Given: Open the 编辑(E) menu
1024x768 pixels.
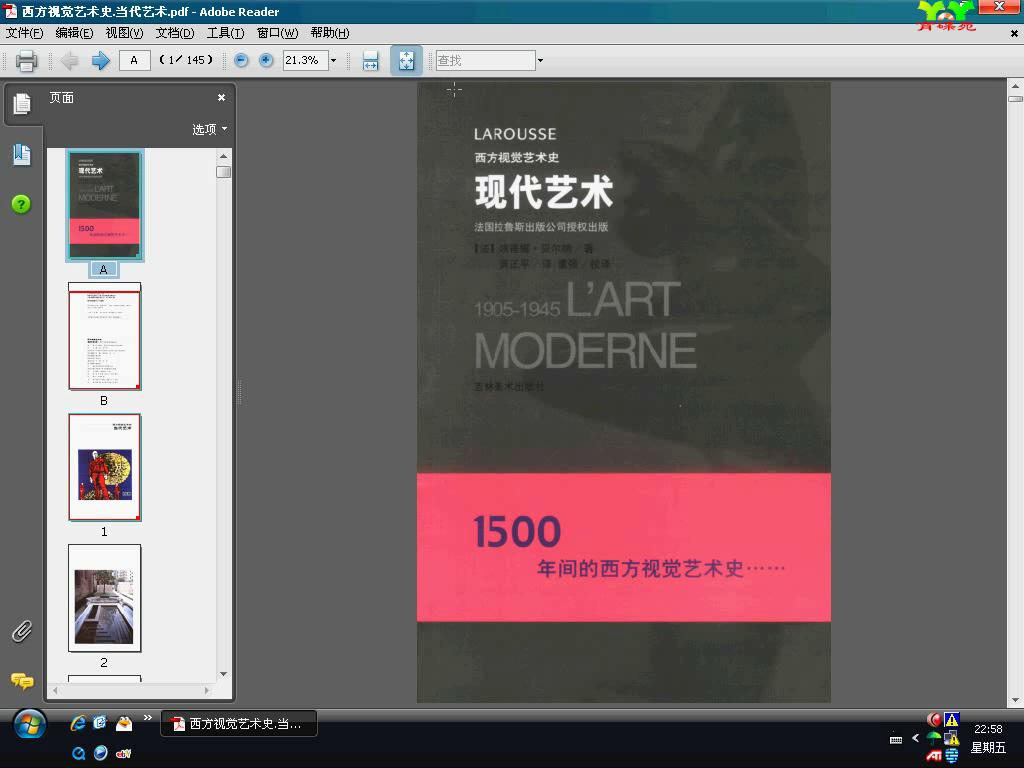Looking at the screenshot, I should [x=74, y=33].
